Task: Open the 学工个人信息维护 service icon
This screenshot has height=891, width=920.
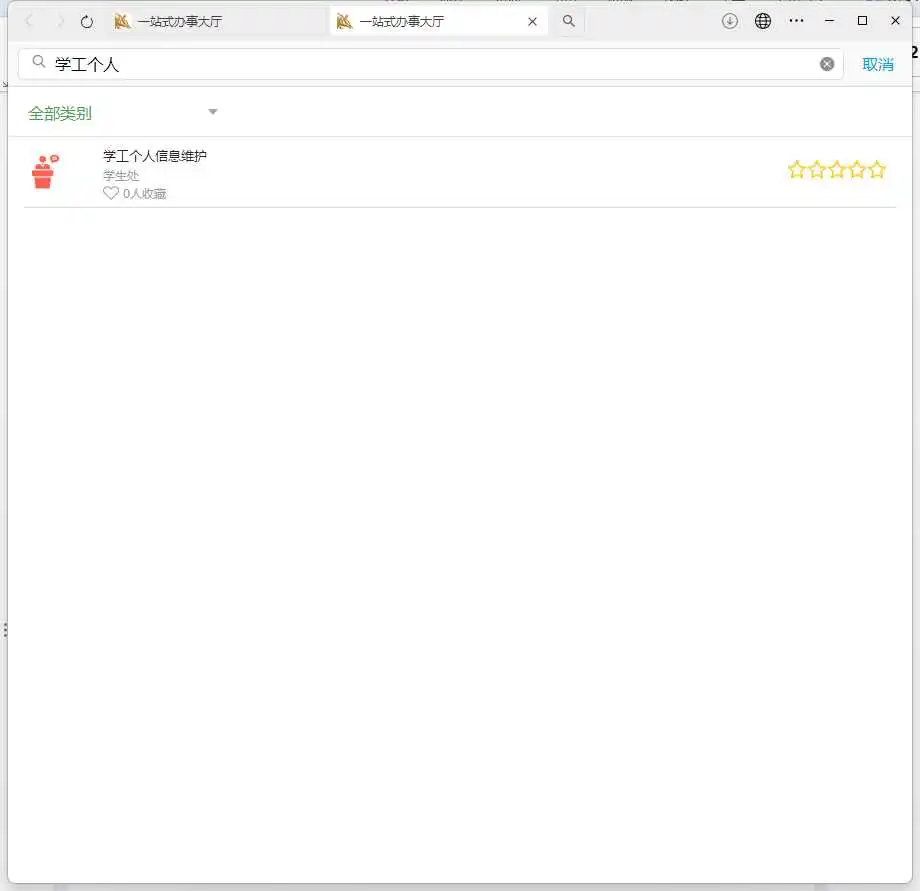Action: 45,171
